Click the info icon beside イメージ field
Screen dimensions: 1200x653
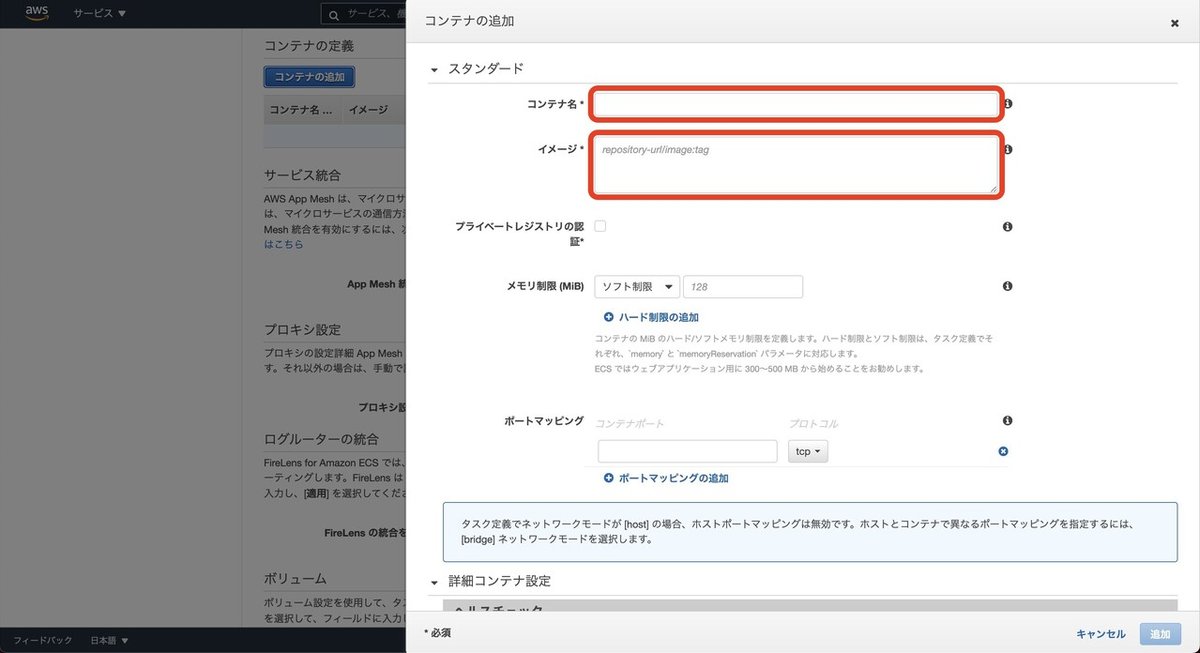tap(1007, 148)
